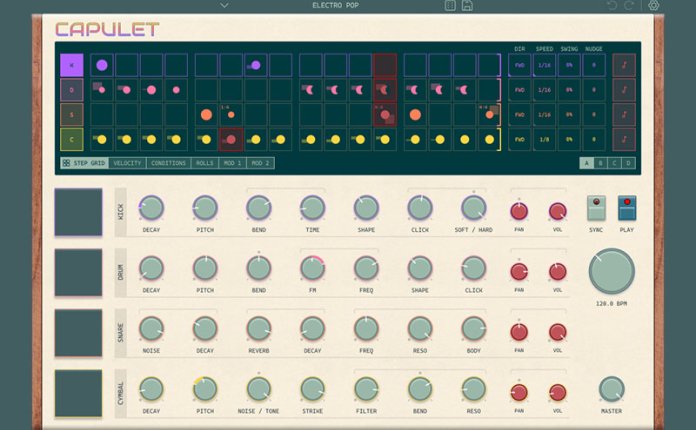The image size is (696, 430).
Task: Open the kick row speed 1/16 selector
Action: (544, 65)
